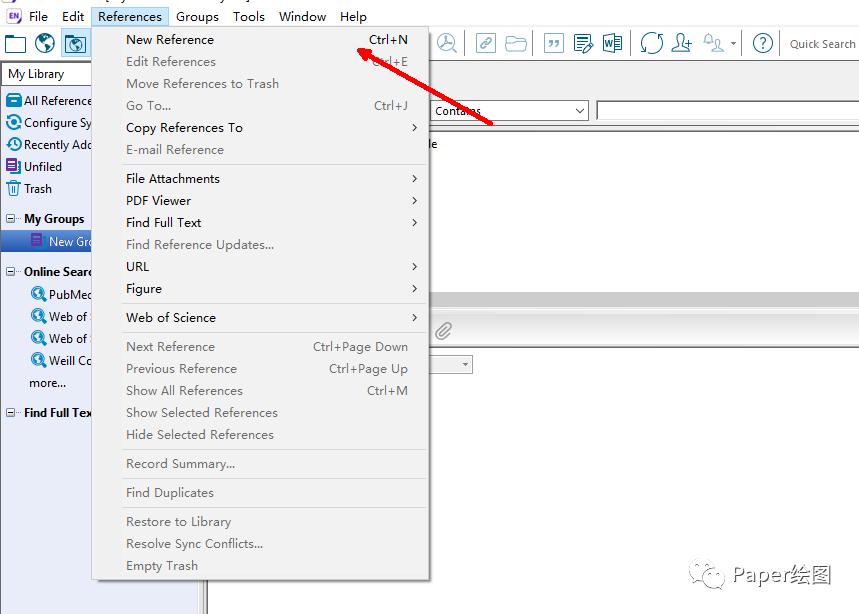Click the Activity Feed bell icon
Image resolution: width=859 pixels, height=614 pixels.
tap(713, 43)
